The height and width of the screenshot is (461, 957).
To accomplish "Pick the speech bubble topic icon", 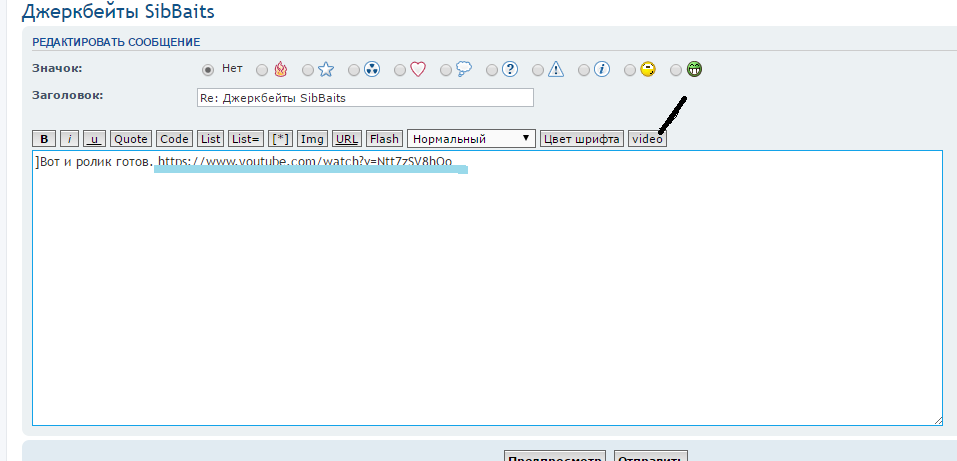I will point(446,70).
